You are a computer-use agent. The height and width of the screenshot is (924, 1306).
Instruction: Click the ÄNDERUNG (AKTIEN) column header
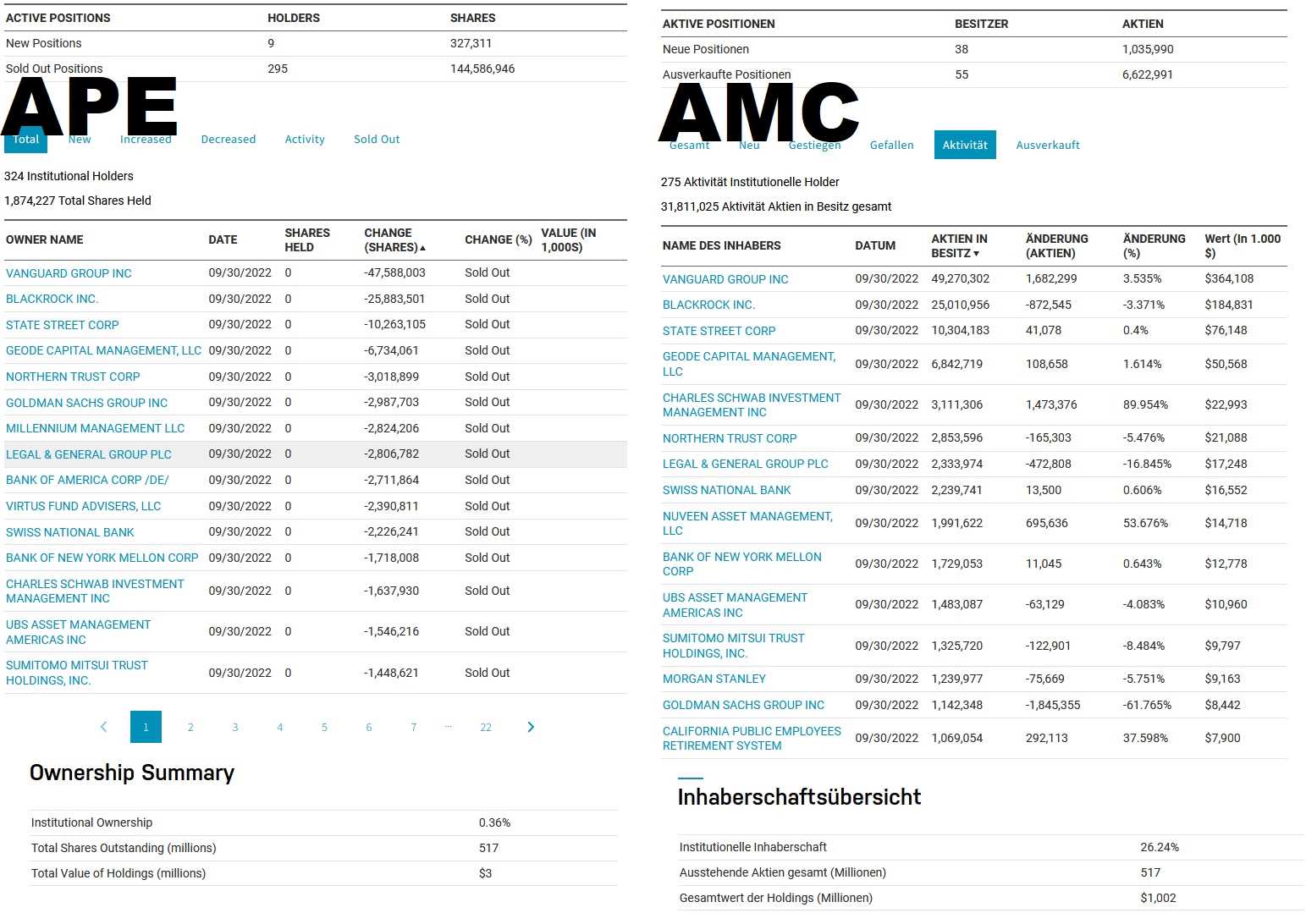[1057, 246]
